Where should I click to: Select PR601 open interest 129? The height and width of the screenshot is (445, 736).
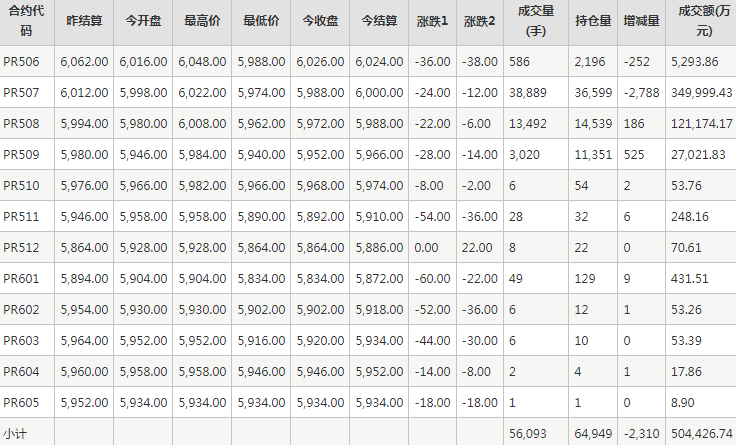(x=585, y=278)
